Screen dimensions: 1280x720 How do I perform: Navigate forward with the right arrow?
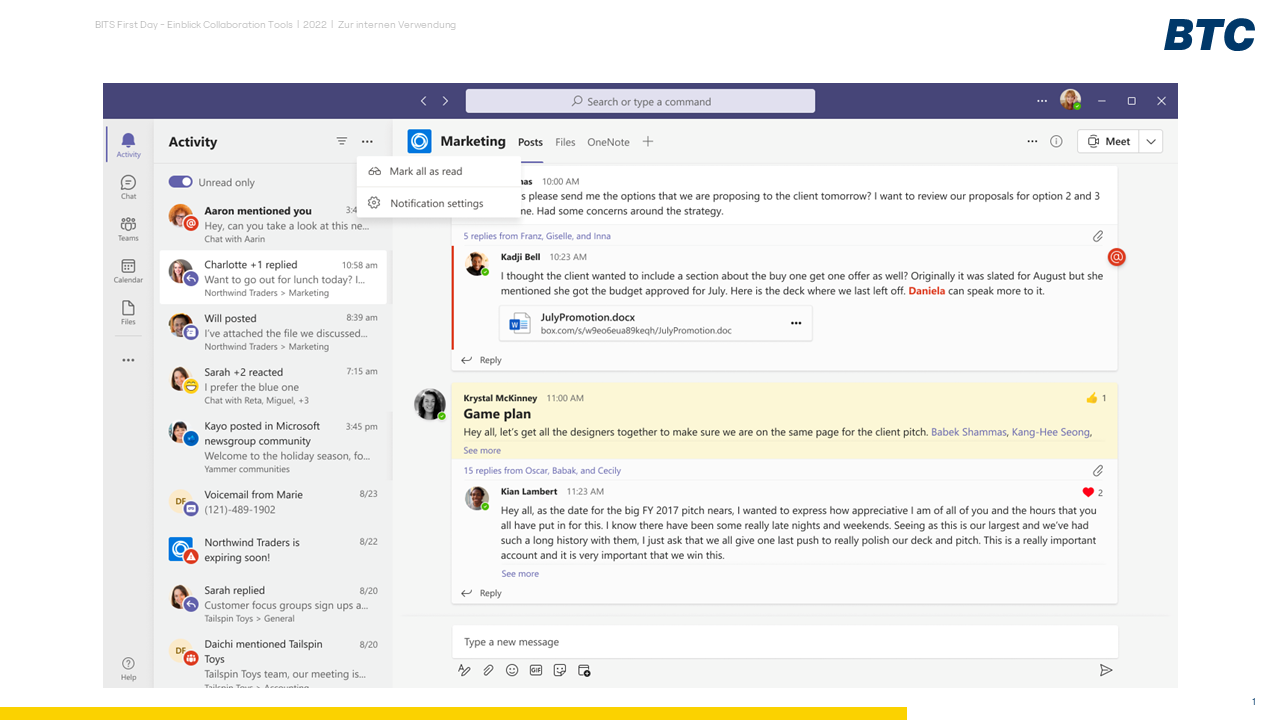tap(445, 101)
